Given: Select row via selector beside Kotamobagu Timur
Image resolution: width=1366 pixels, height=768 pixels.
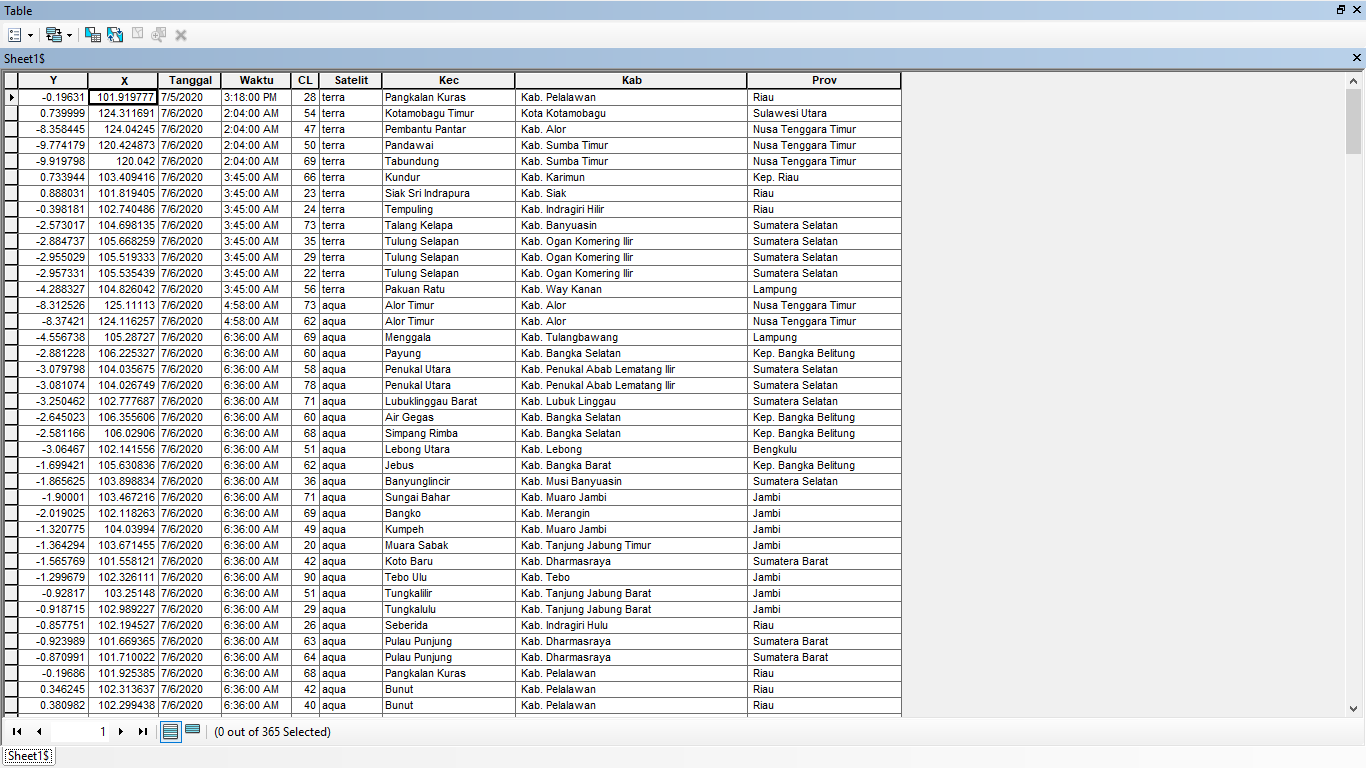Looking at the screenshot, I should tap(11, 113).
